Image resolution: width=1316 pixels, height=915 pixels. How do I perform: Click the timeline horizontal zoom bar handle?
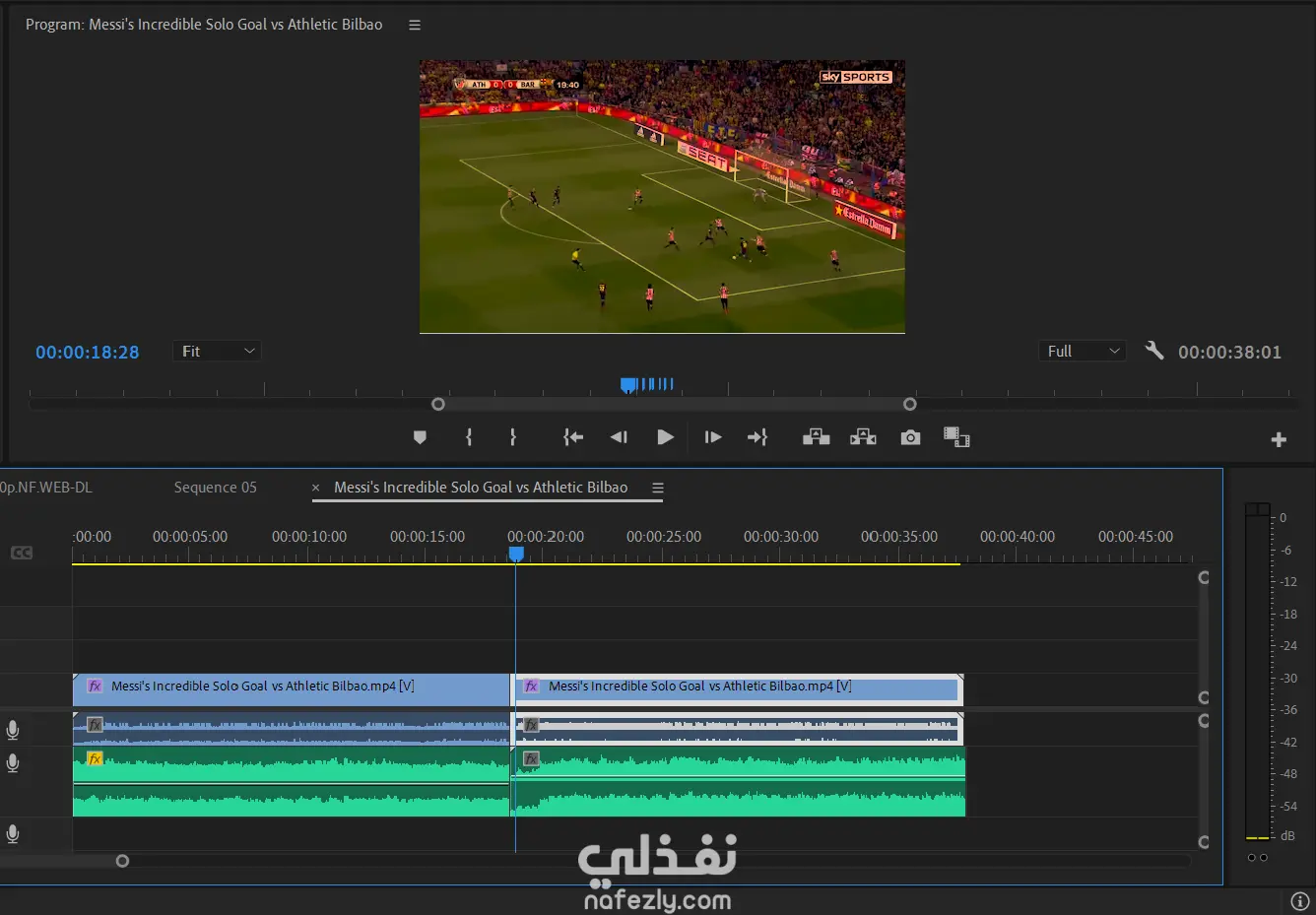(x=122, y=861)
